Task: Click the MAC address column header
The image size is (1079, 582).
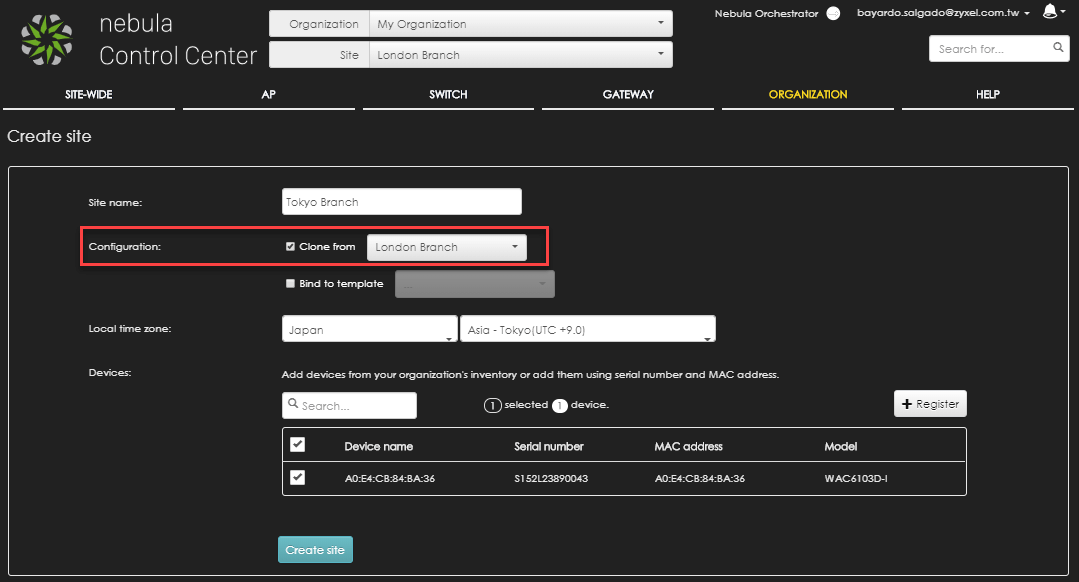Action: 689,446
